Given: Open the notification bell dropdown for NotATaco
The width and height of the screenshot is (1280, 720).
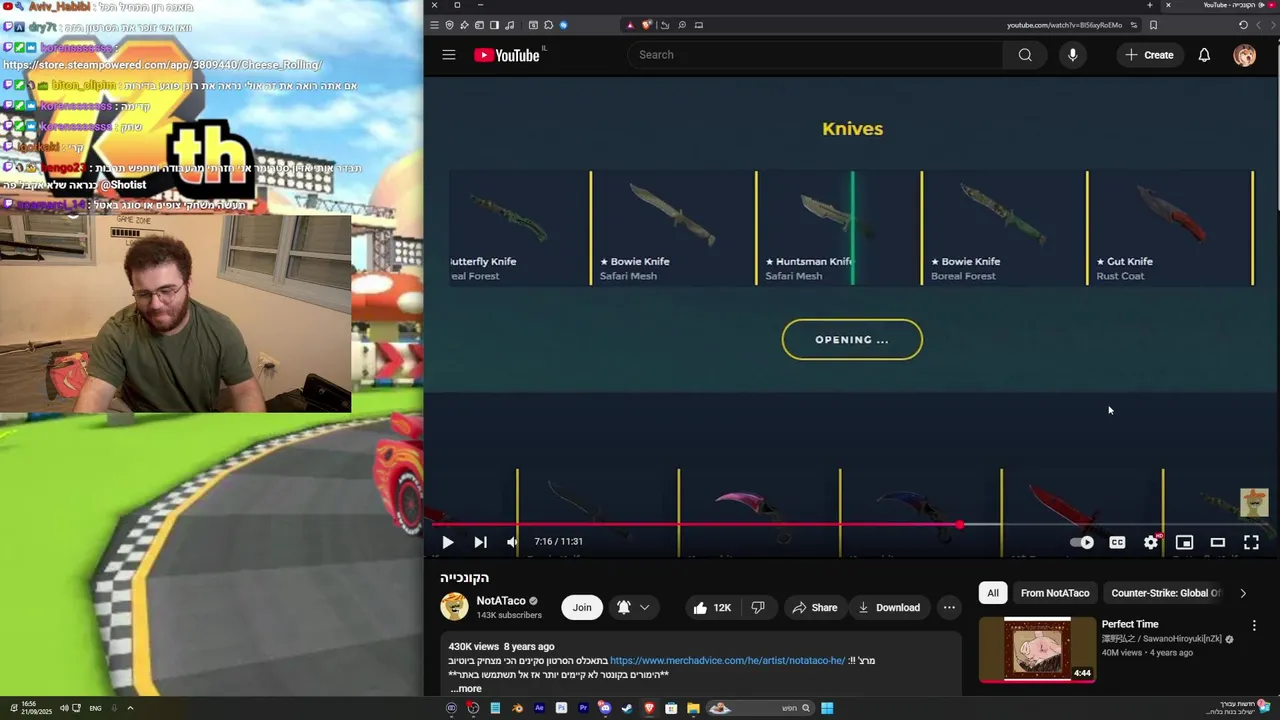Looking at the screenshot, I should pyautogui.click(x=634, y=607).
